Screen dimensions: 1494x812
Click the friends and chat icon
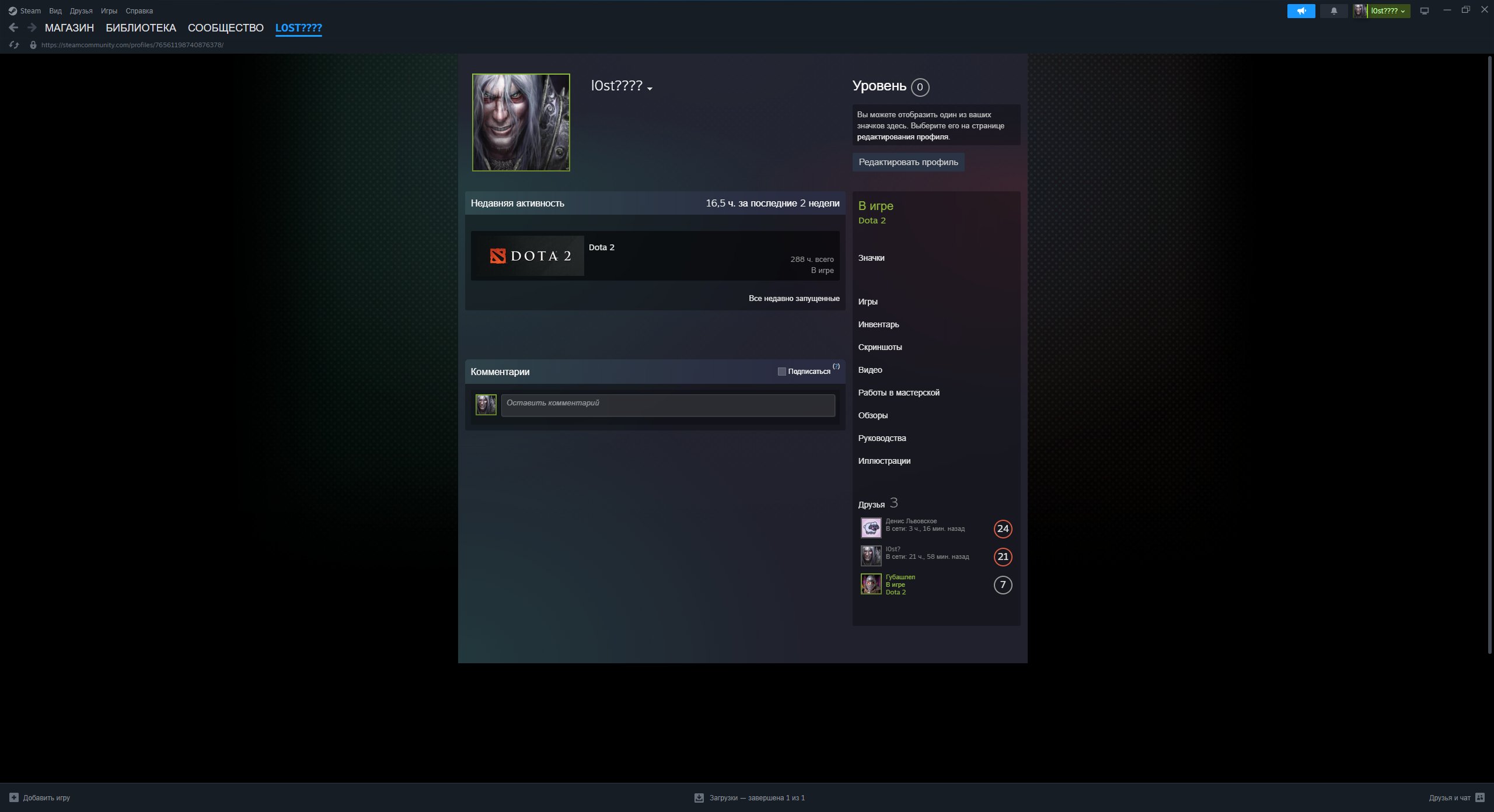tap(1480, 797)
